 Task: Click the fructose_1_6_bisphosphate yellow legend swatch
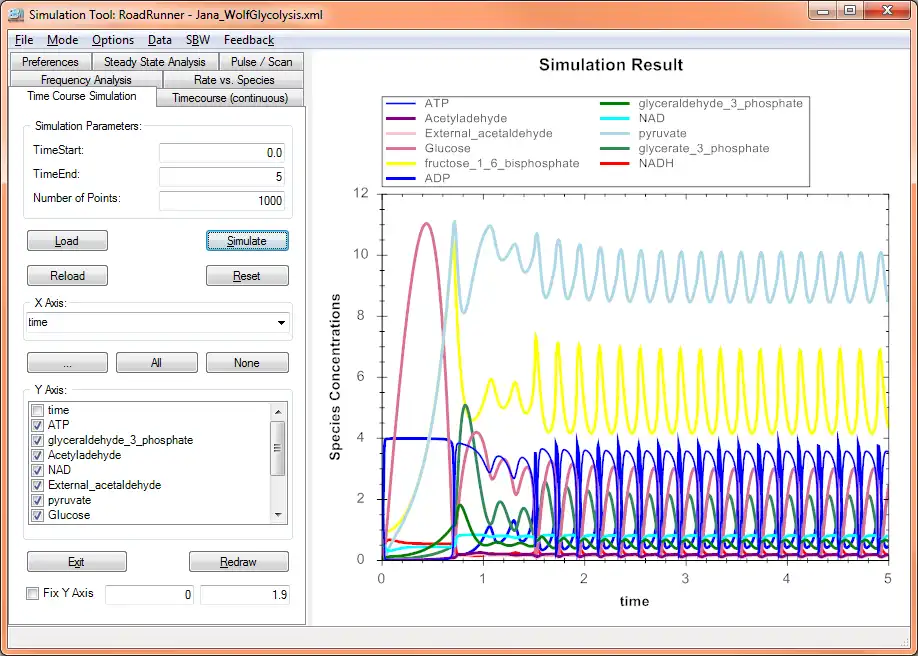[401, 163]
